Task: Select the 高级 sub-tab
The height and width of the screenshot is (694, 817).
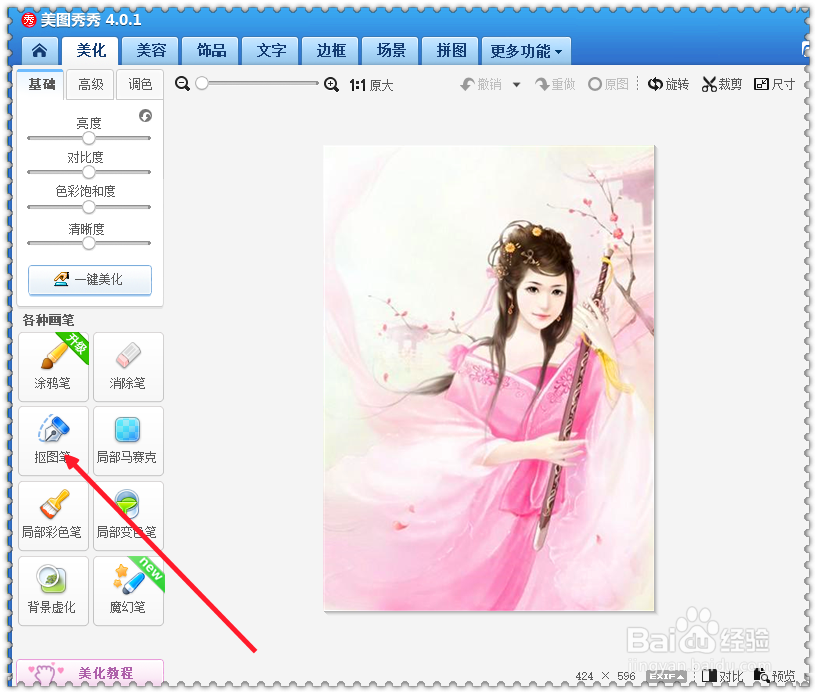Action: [x=91, y=84]
